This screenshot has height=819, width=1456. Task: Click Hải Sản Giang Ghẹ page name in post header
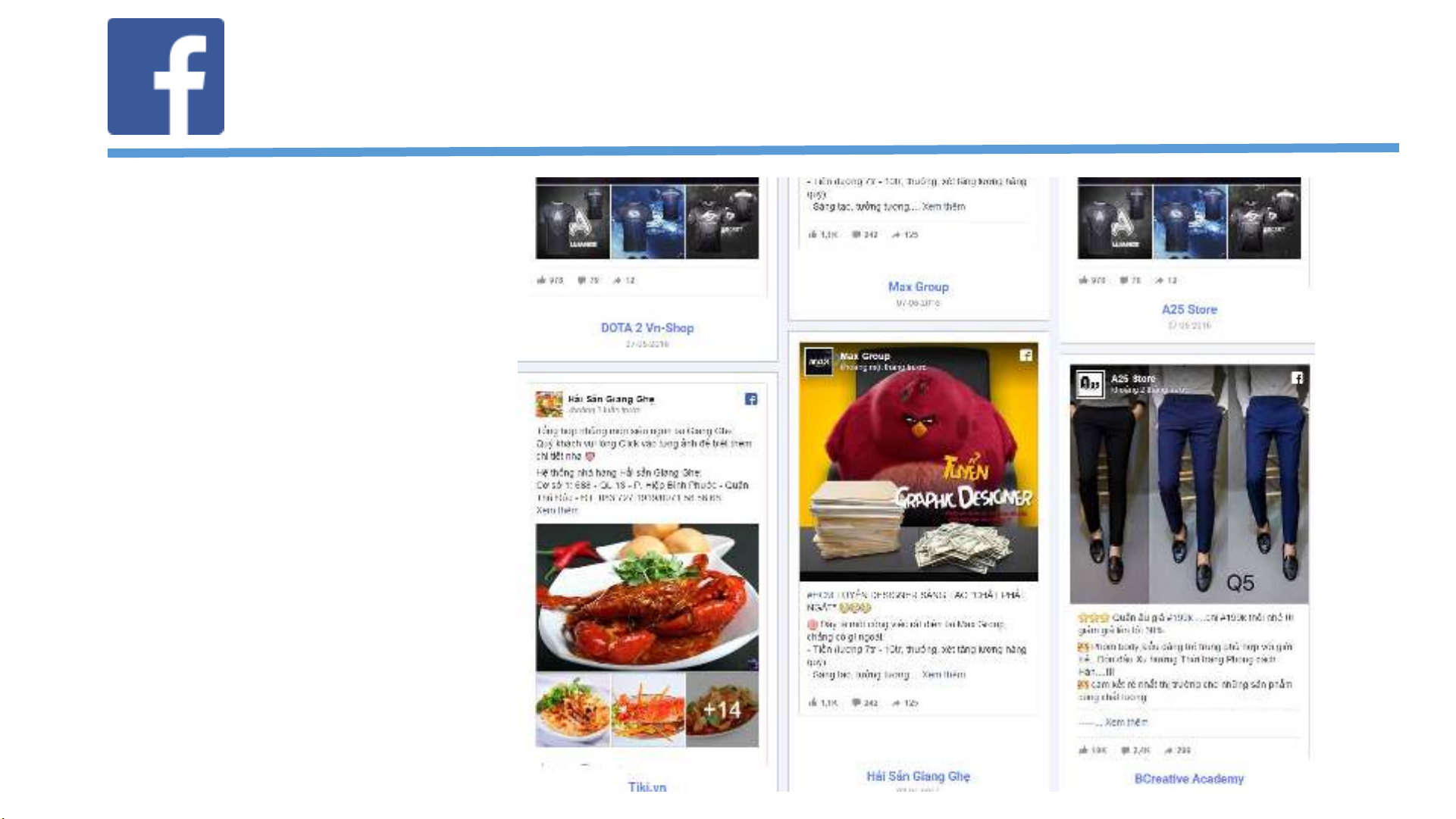[x=611, y=399]
